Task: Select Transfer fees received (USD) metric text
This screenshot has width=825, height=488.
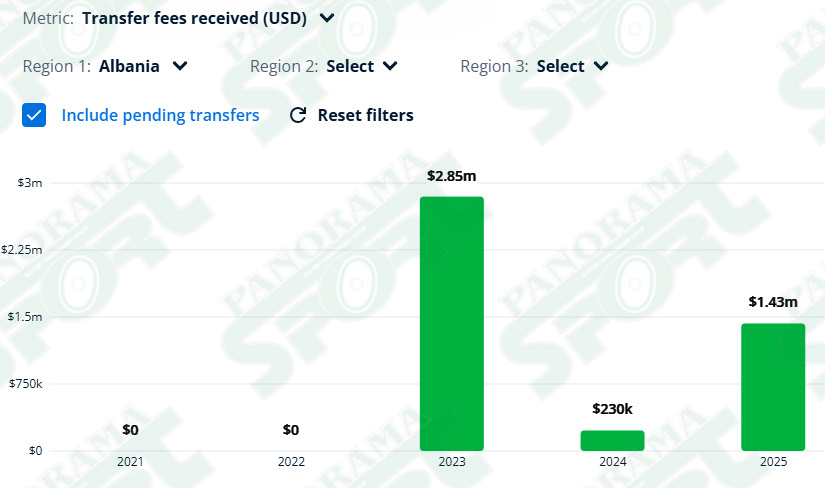Action: 194,18
